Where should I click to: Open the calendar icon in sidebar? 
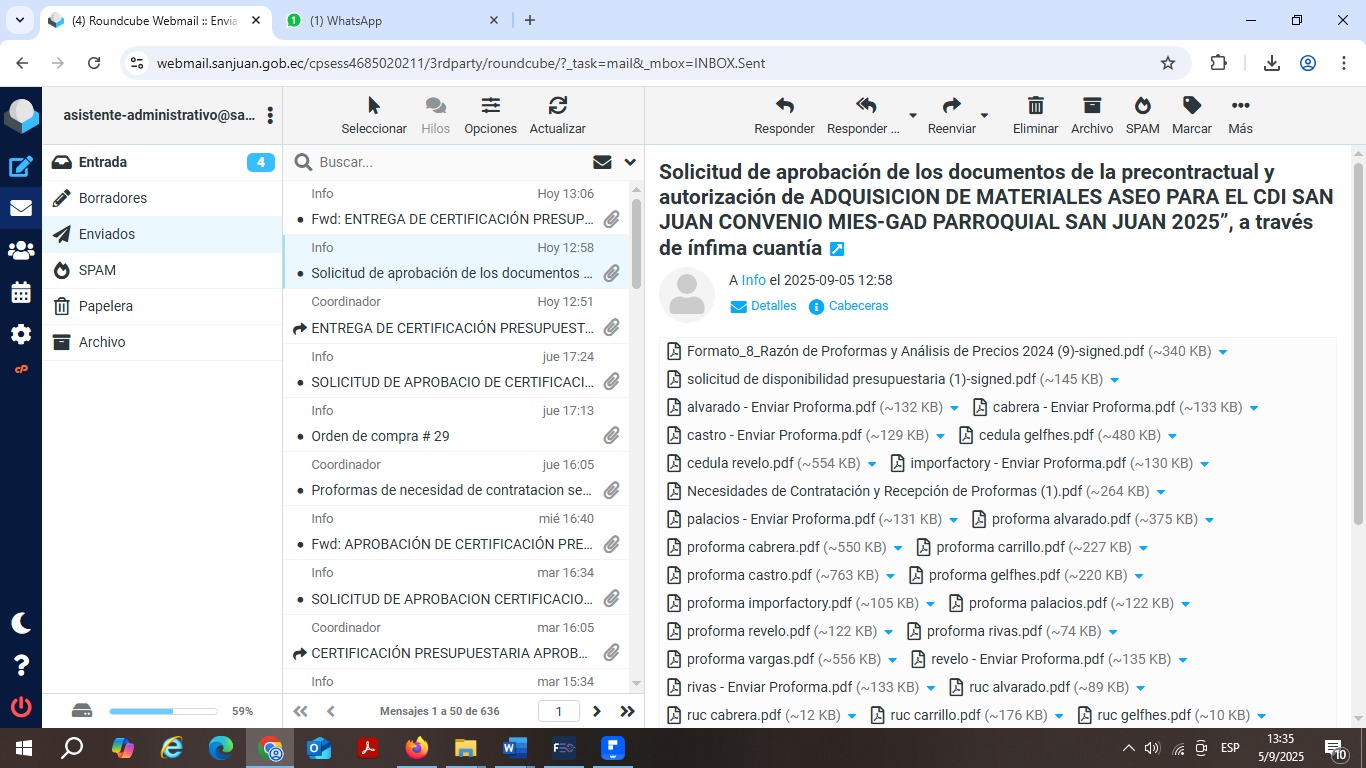20,293
